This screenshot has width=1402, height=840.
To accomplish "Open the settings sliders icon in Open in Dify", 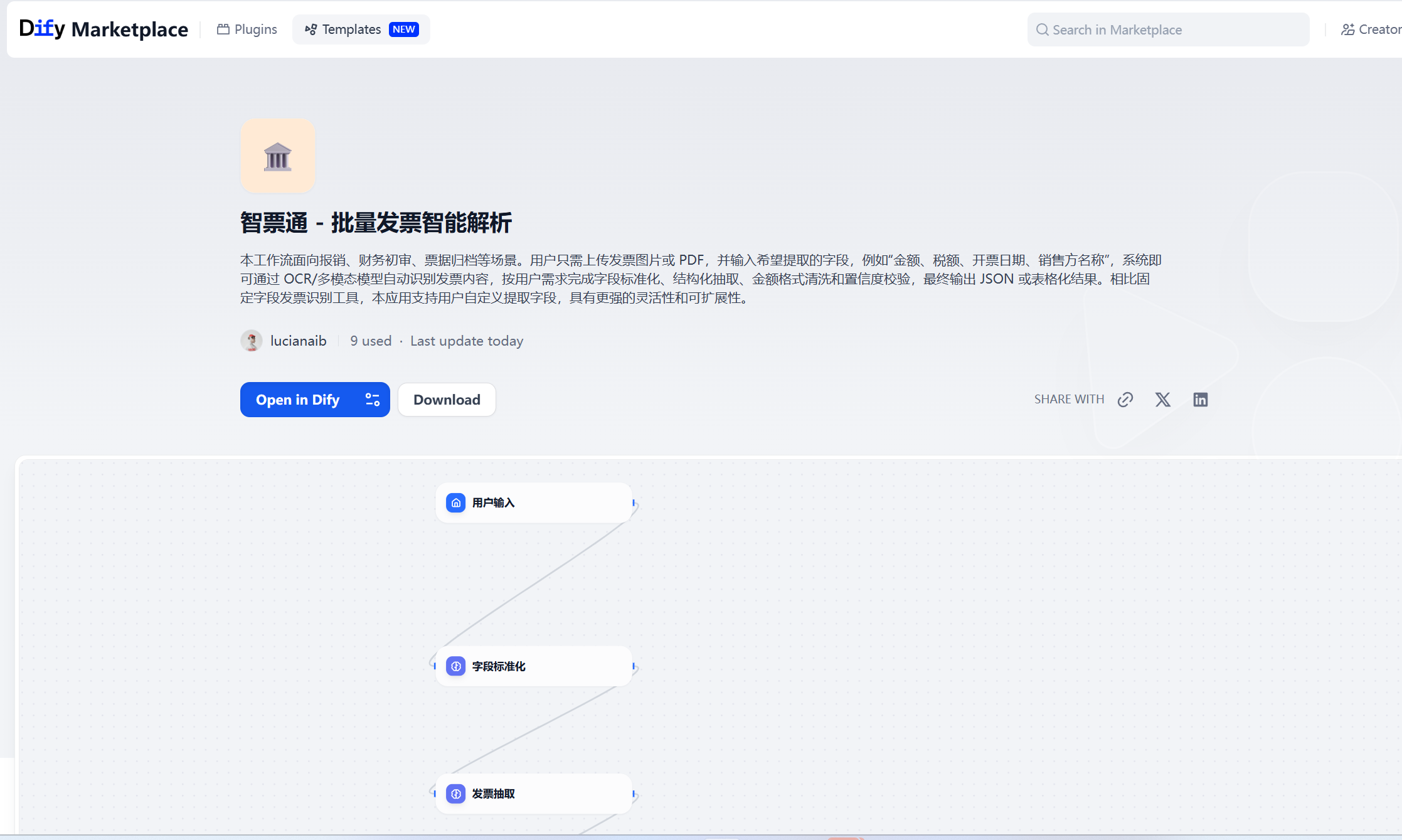I will tap(373, 400).
